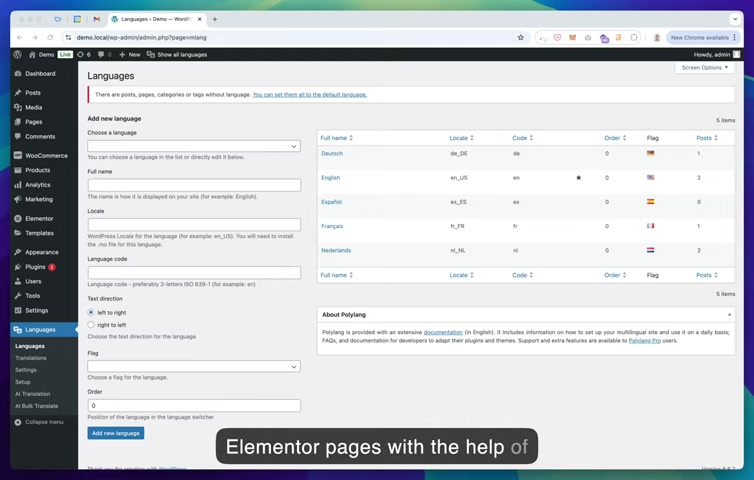Click the Settings icon in sidebar
Image resolution: width=754 pixels, height=480 pixels.
click(x=18, y=310)
